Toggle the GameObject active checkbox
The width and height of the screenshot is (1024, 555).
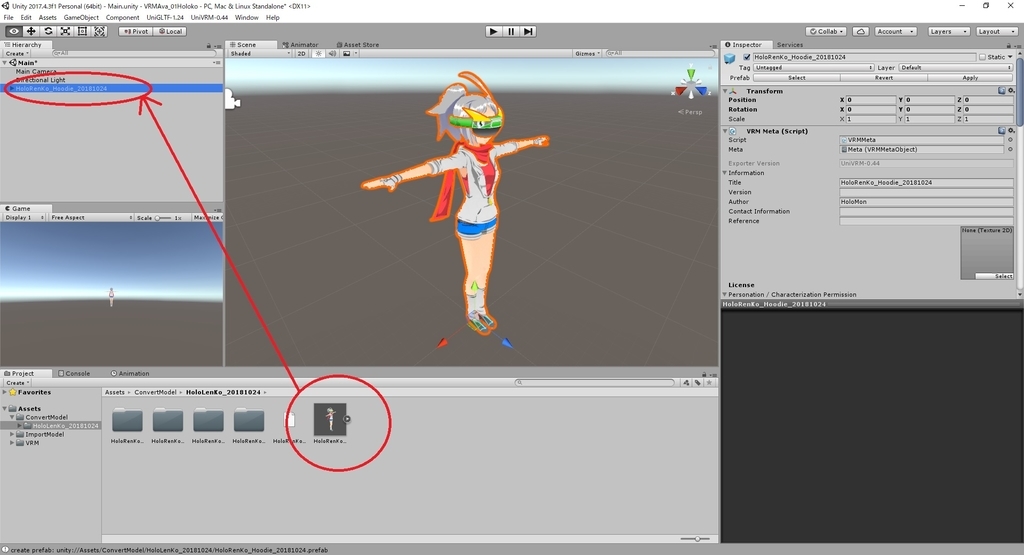746,57
